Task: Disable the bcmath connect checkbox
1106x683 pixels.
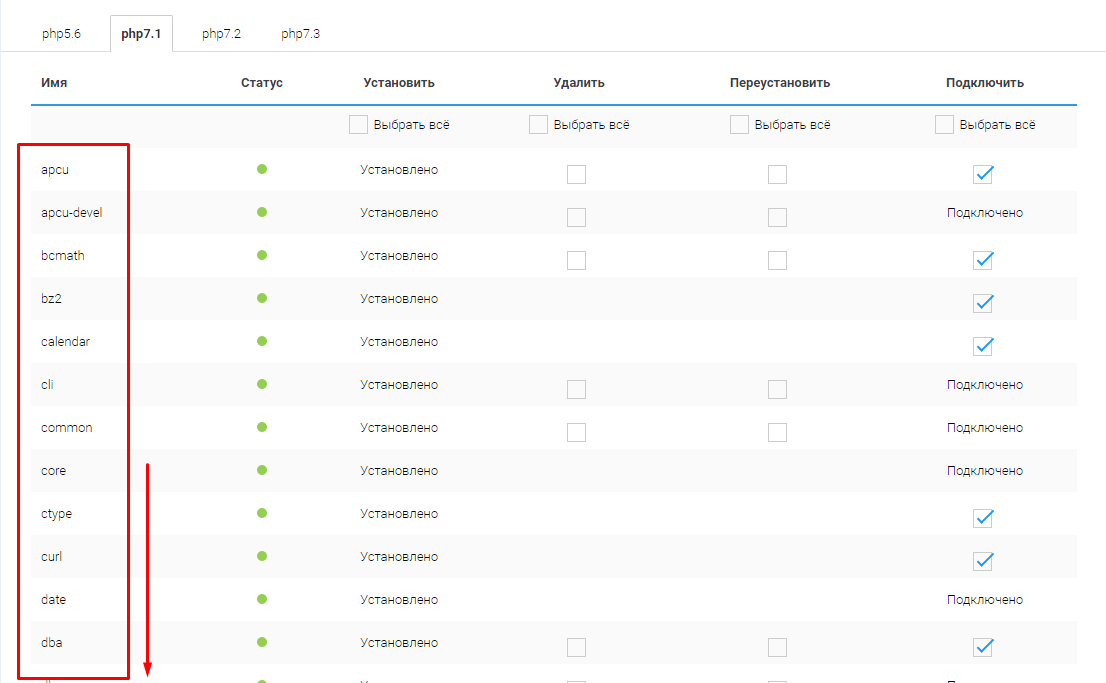Action: coord(983,260)
